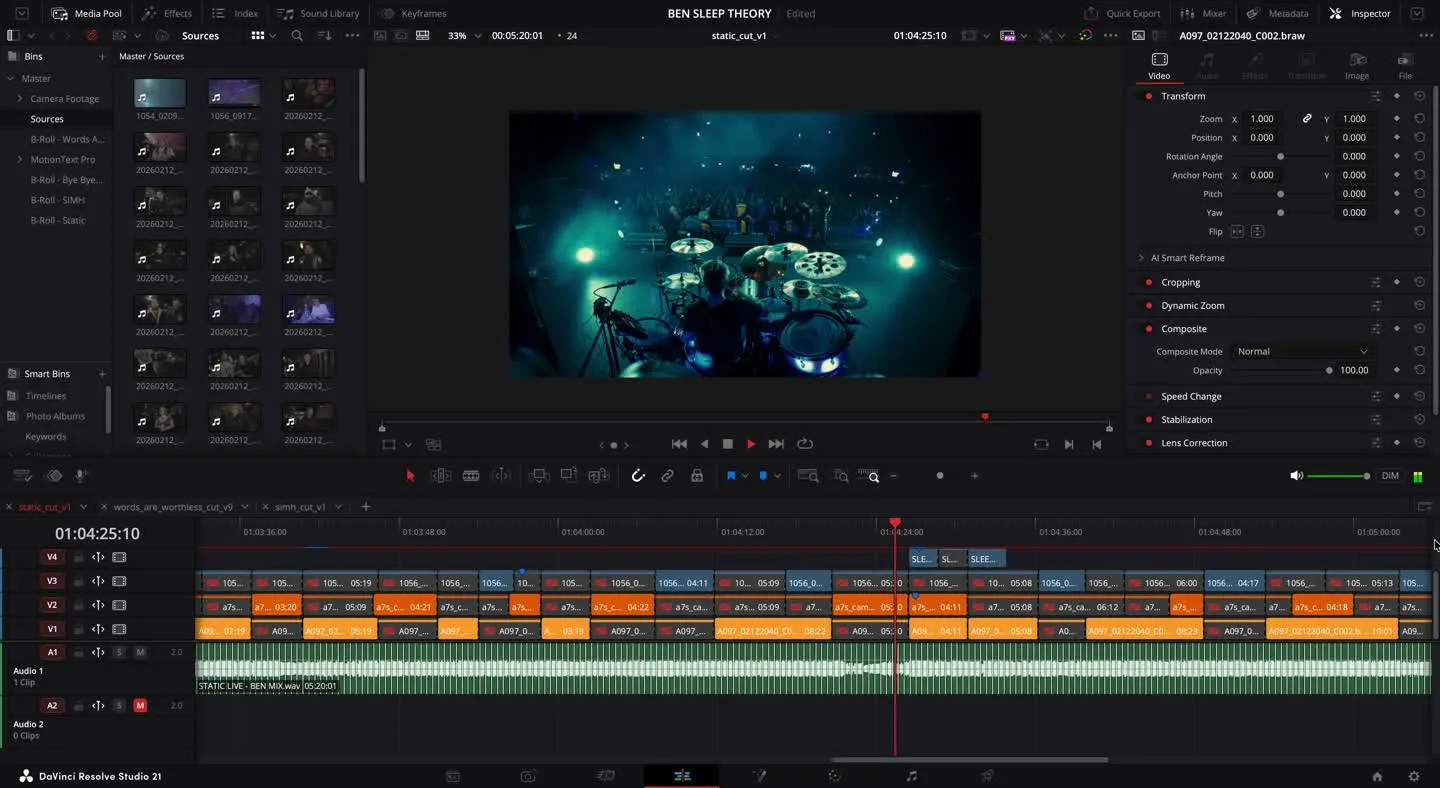Image resolution: width=1440 pixels, height=788 pixels.
Task: Mute audio with the speaker icon
Action: (1297, 476)
